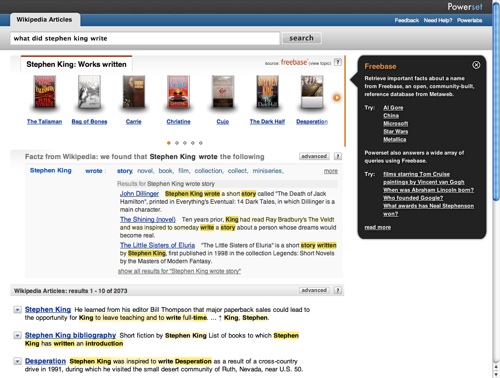Open freebase view topic link

320,63
